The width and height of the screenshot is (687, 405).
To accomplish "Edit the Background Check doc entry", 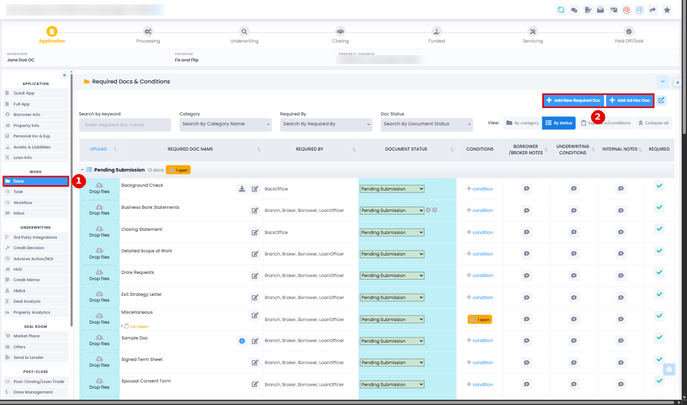I will 255,189.
